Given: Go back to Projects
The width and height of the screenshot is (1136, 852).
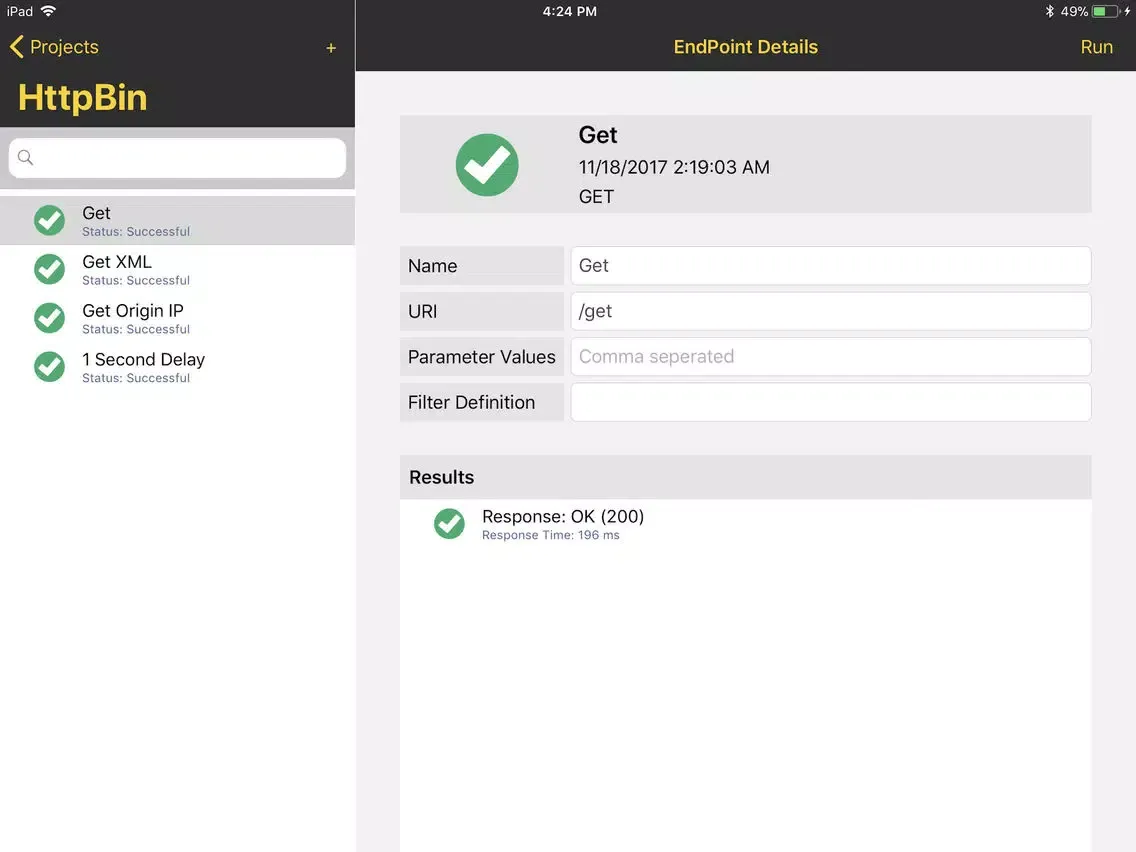Looking at the screenshot, I should coord(54,47).
